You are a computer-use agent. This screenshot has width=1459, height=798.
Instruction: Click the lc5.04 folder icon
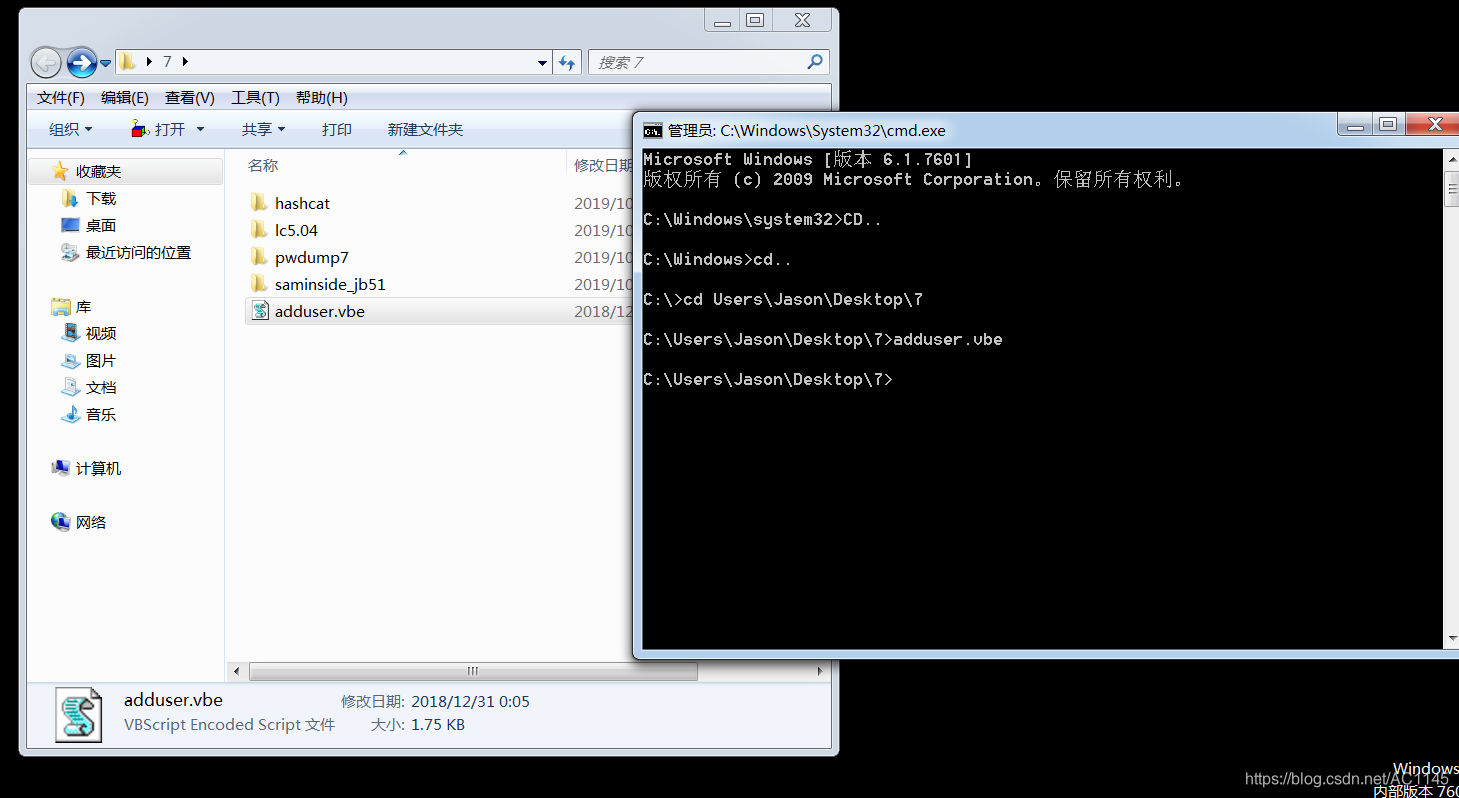259,230
